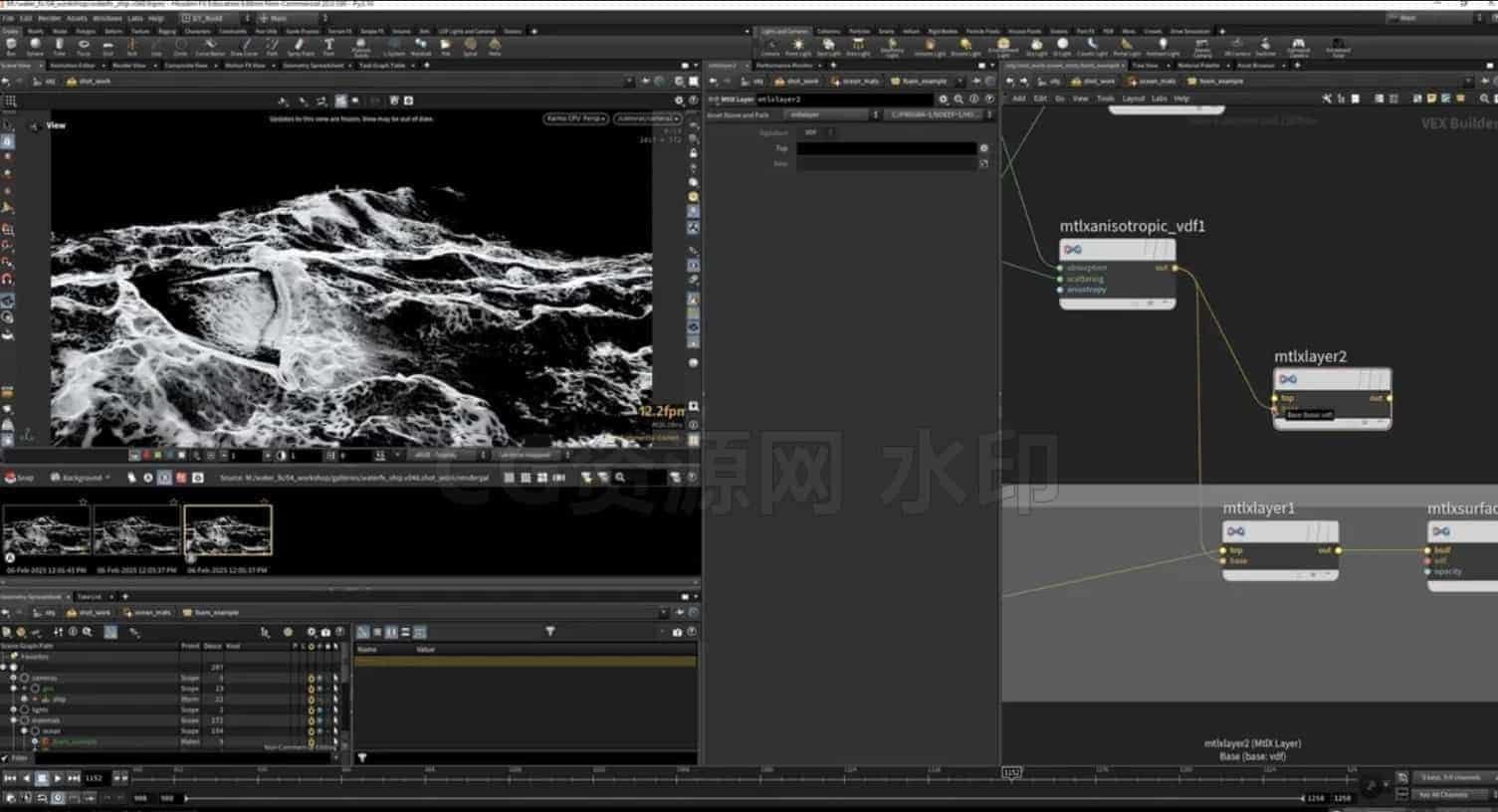Click the playback range slider bar
The height and width of the screenshot is (812, 1498).
pyautogui.click(x=743, y=798)
